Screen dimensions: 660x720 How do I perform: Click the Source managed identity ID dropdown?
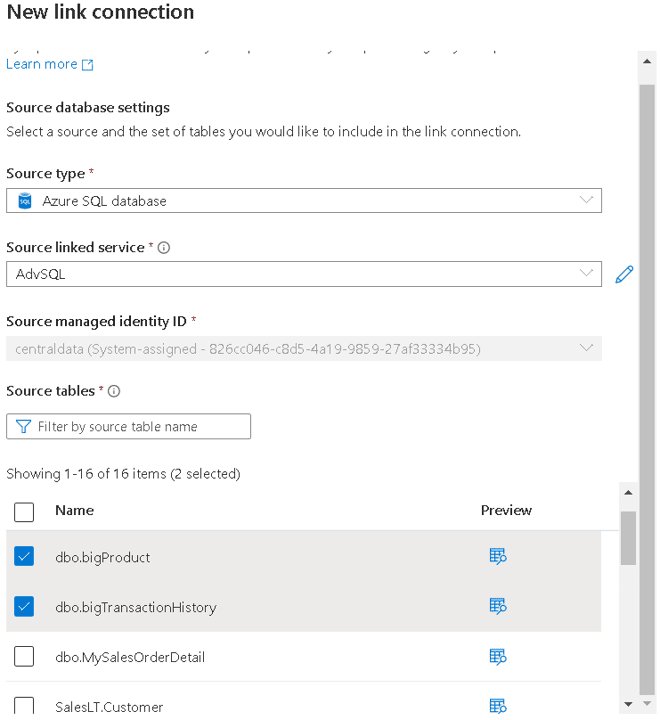click(x=304, y=349)
